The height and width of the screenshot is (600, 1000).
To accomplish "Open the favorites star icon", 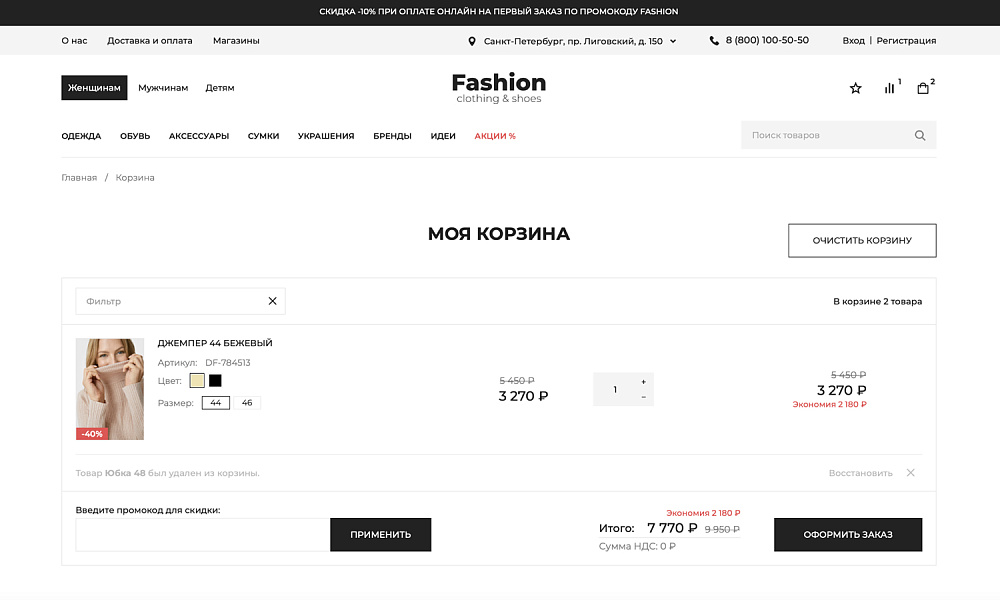I will [855, 88].
